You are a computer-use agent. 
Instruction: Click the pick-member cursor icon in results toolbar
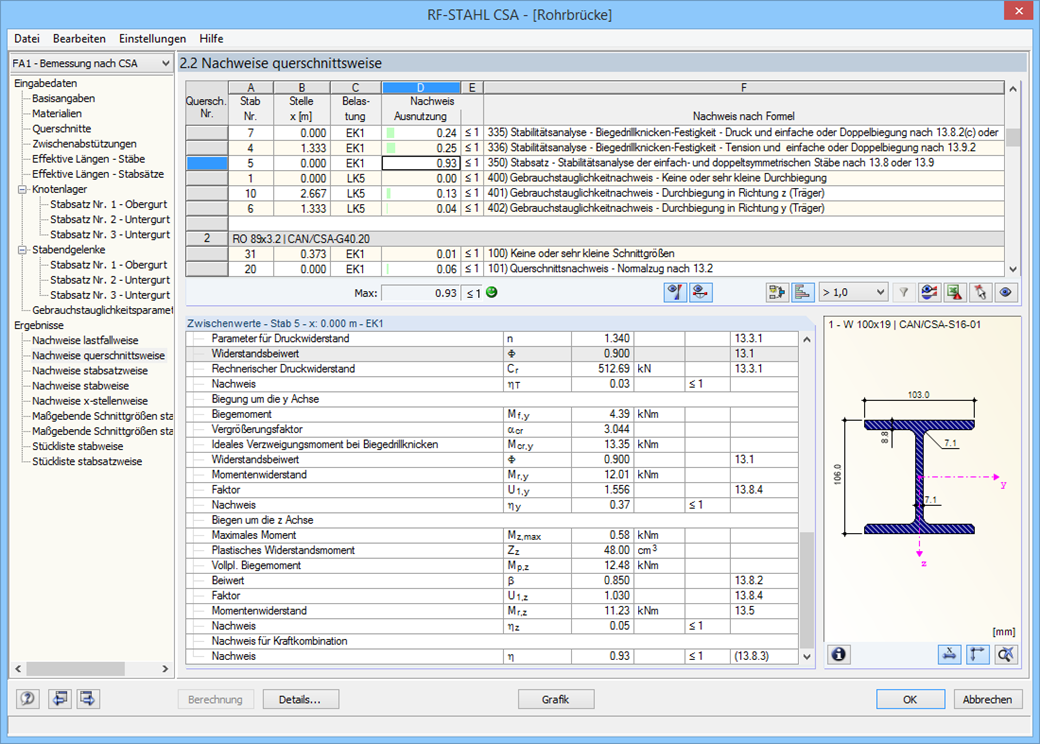[x=981, y=292]
